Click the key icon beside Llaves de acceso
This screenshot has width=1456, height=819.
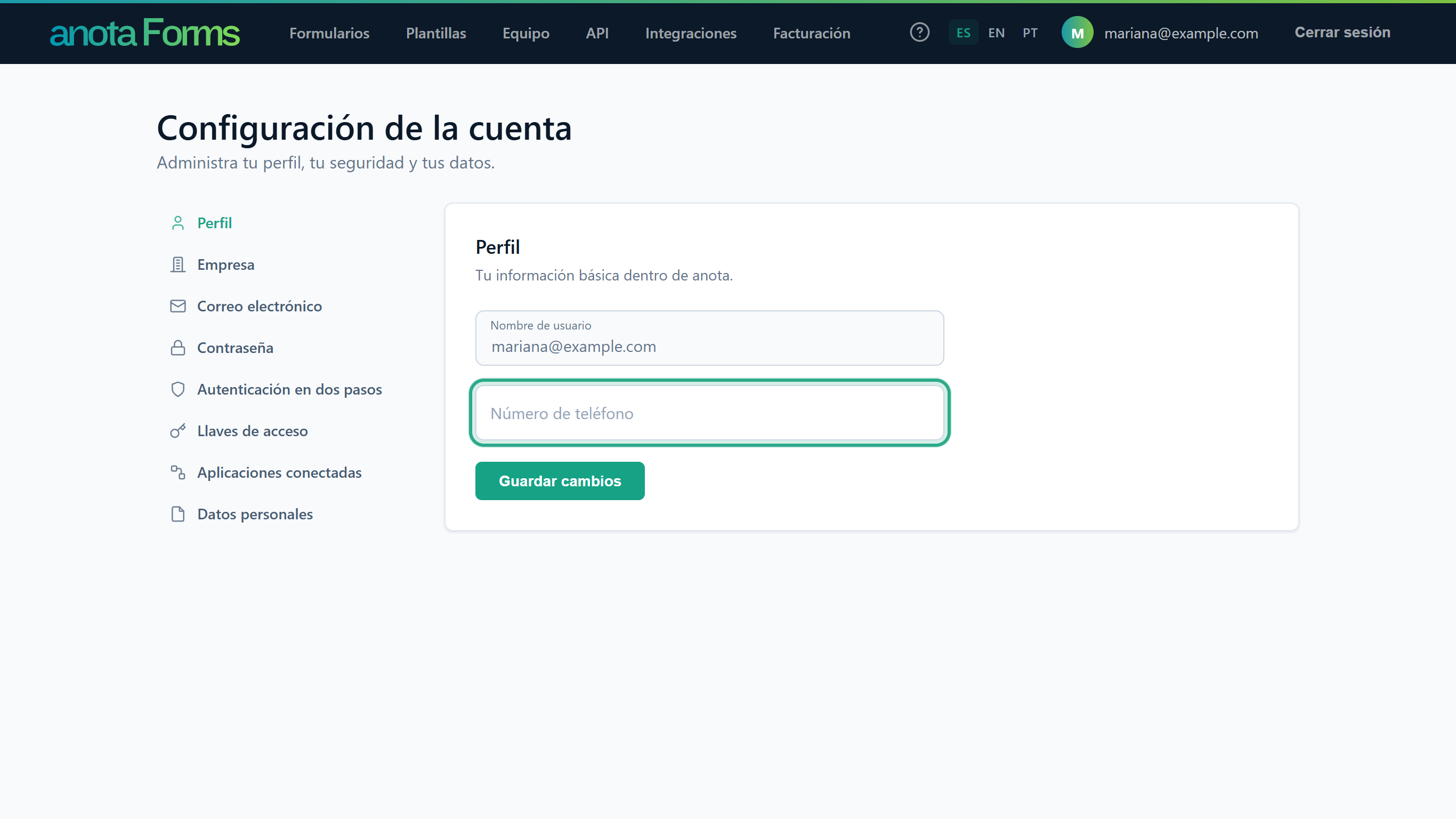point(177,431)
